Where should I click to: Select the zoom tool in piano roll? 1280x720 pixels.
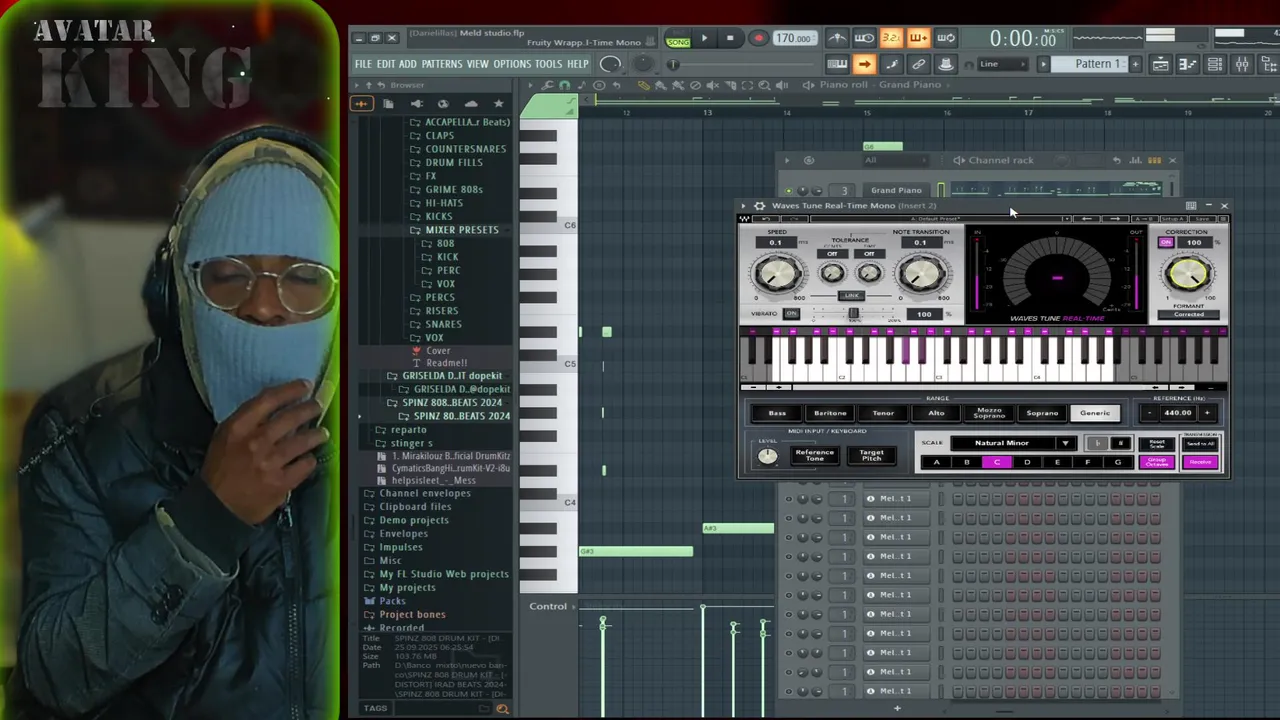point(765,85)
